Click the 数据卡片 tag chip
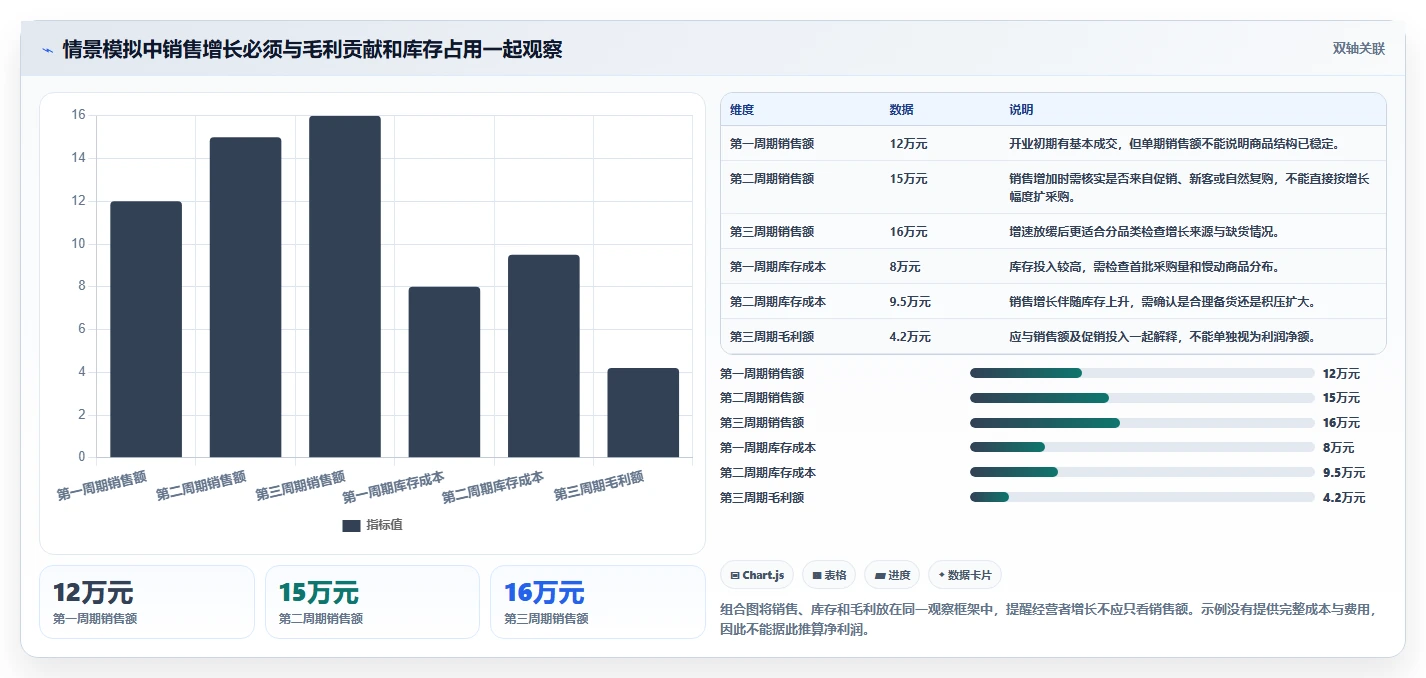 tap(964, 575)
